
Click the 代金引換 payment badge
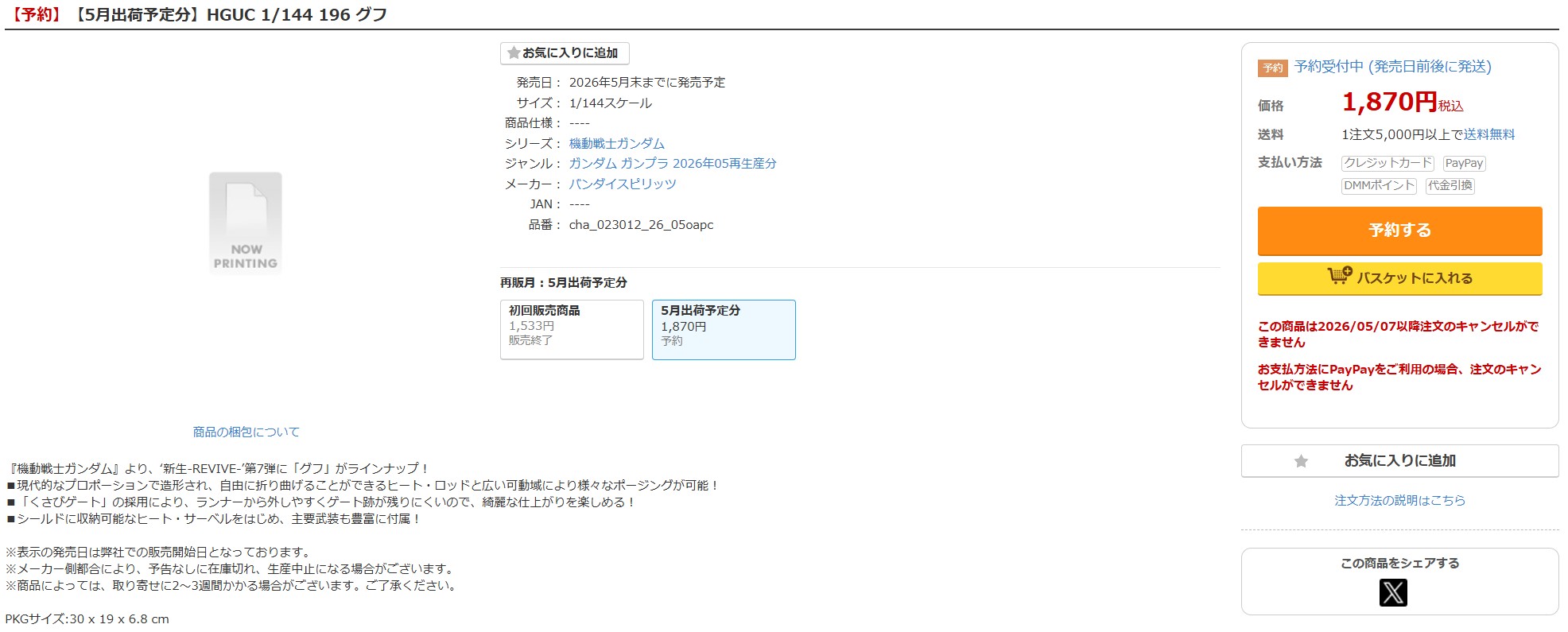pyautogui.click(x=1450, y=185)
